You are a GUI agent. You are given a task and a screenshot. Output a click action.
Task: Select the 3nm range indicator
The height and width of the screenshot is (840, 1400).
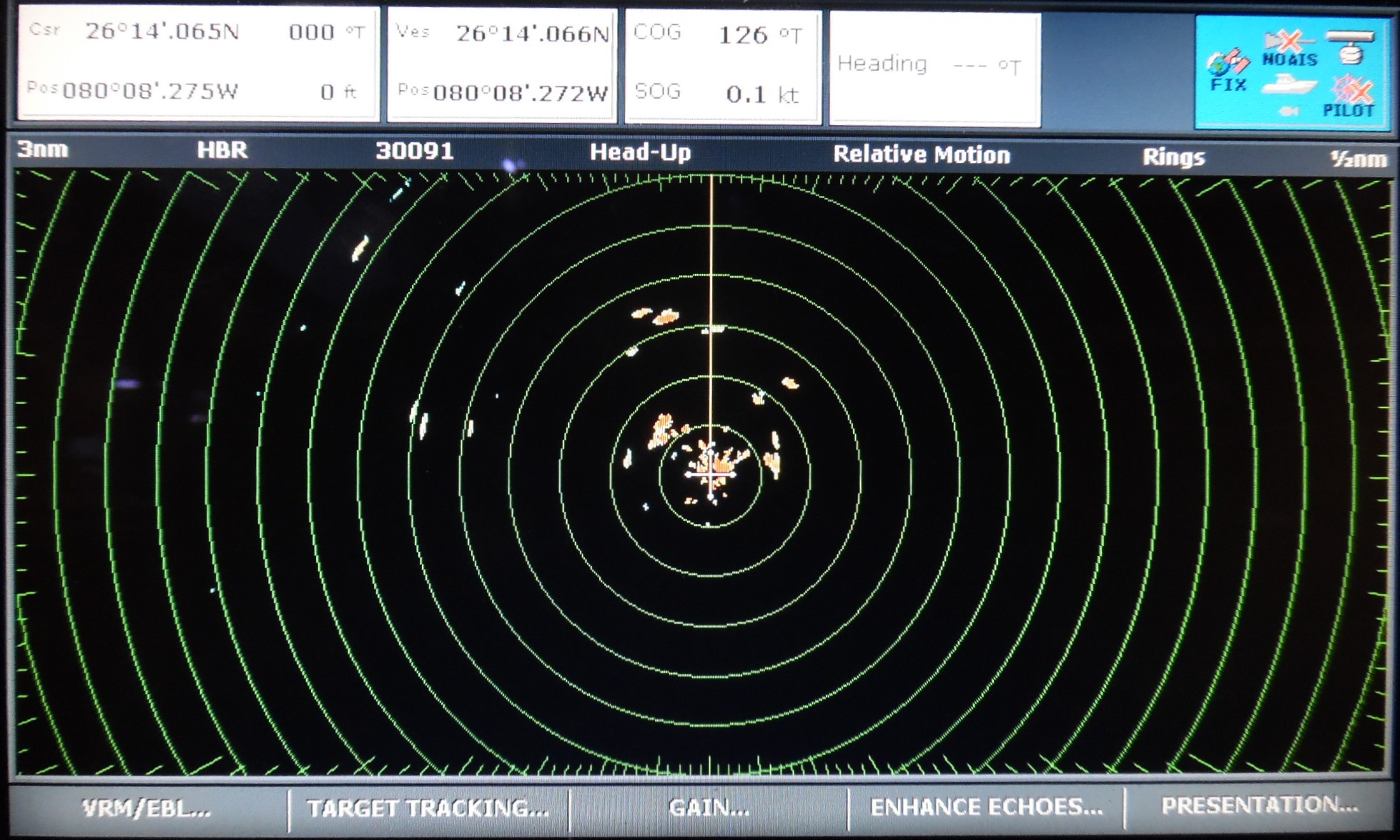[42, 149]
